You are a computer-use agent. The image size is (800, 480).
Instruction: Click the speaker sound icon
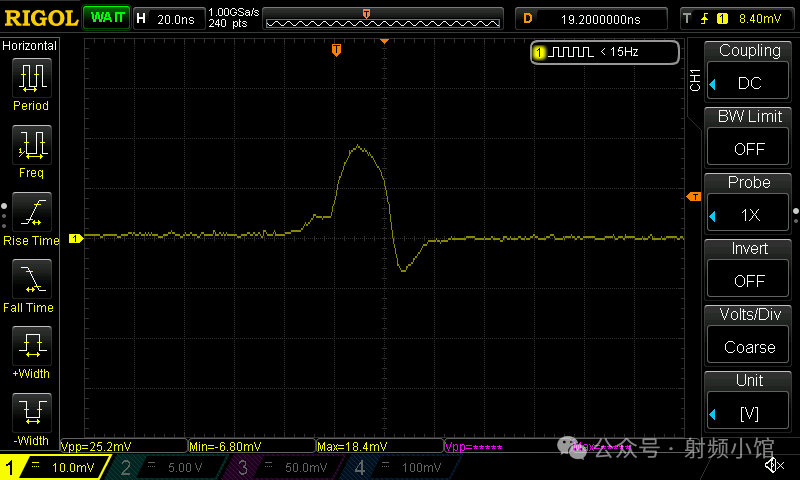[773, 466]
